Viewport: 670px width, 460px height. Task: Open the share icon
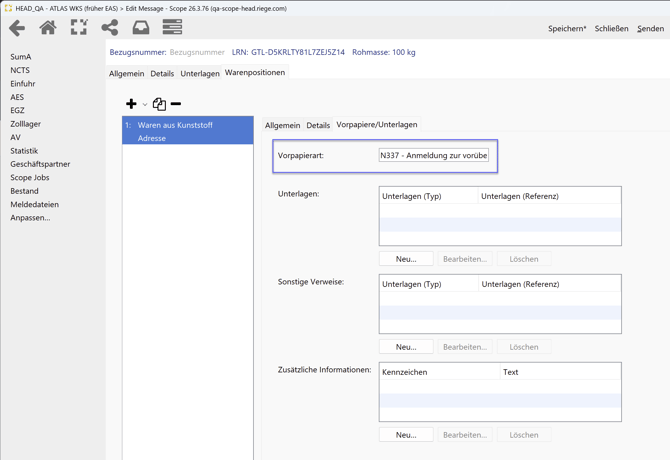110,28
